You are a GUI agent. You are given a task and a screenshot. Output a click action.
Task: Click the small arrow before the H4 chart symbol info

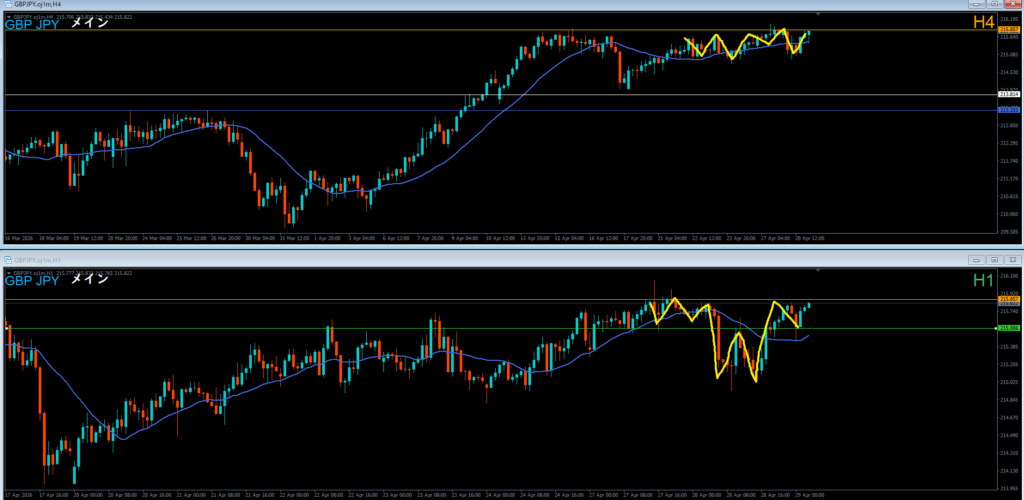coord(7,16)
